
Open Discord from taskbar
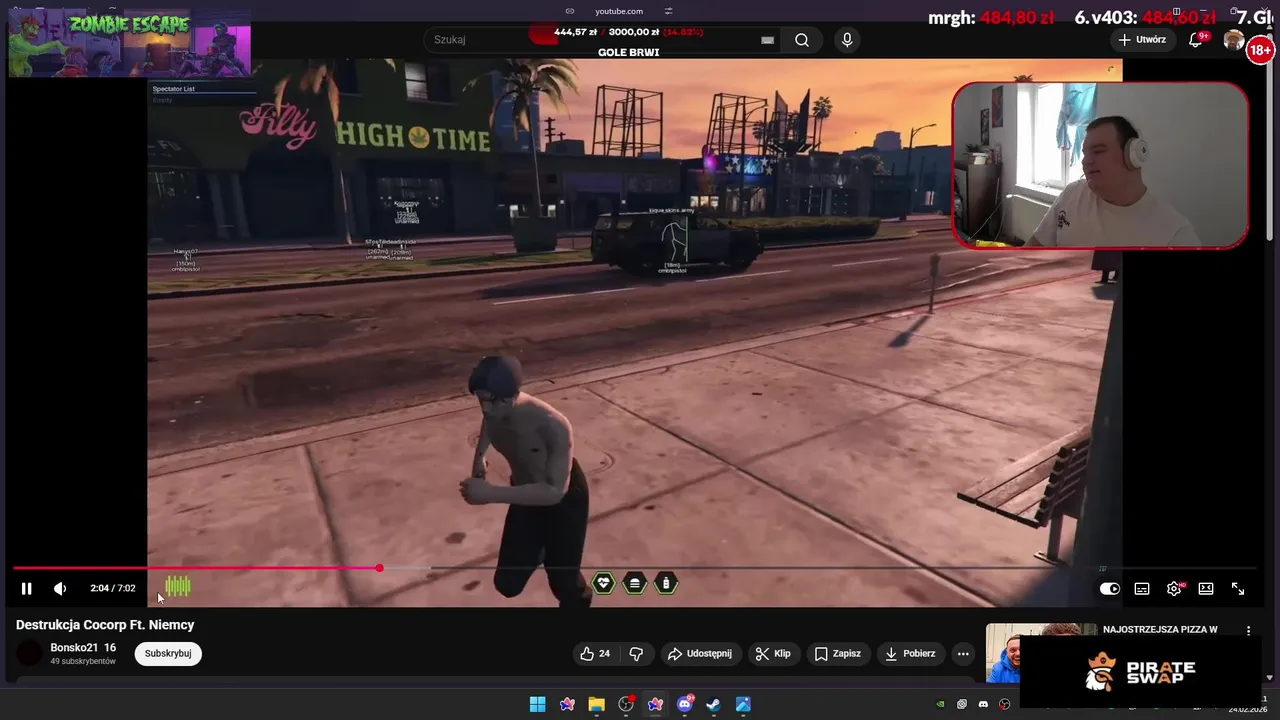point(684,704)
